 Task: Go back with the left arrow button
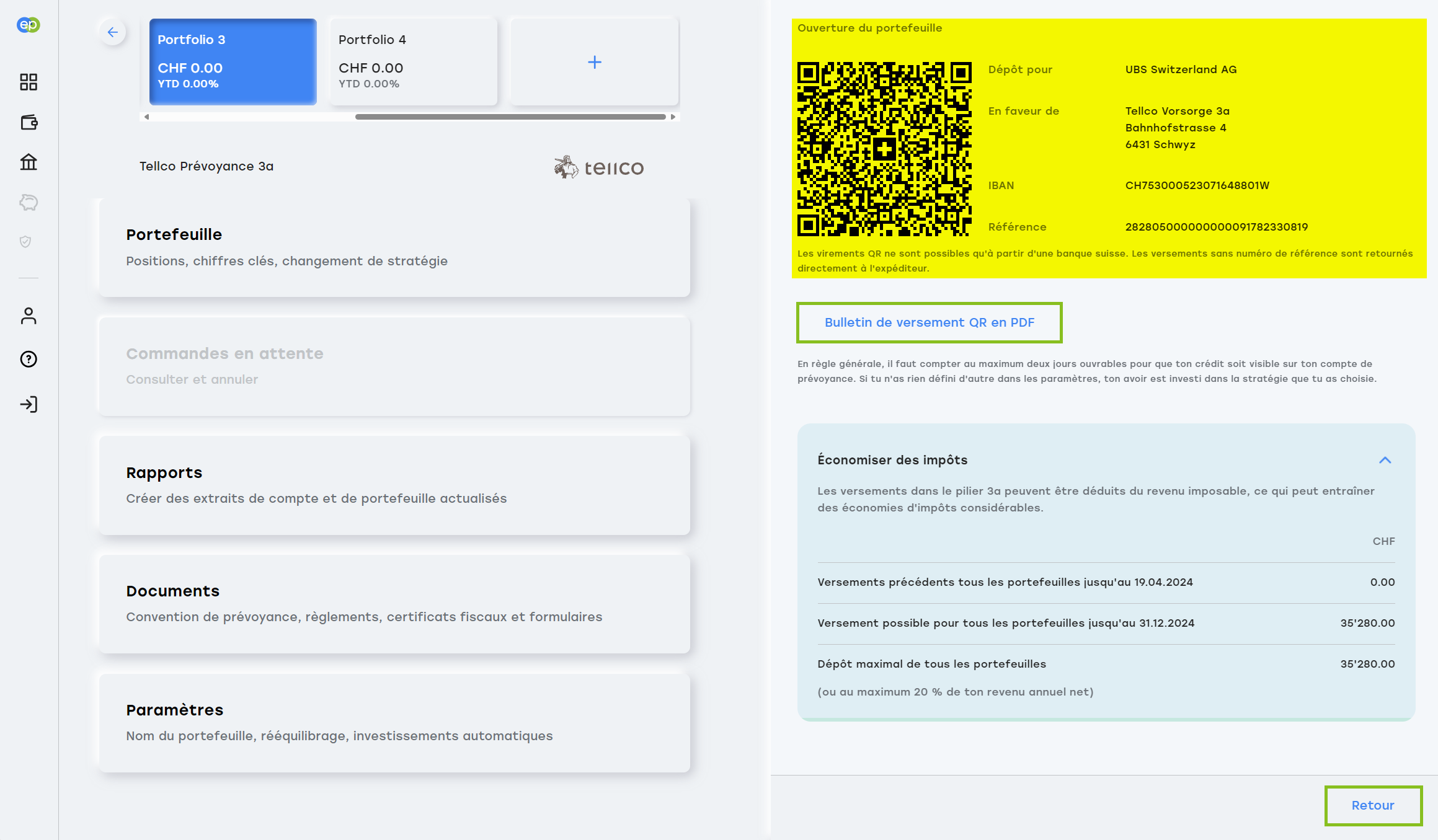click(112, 32)
